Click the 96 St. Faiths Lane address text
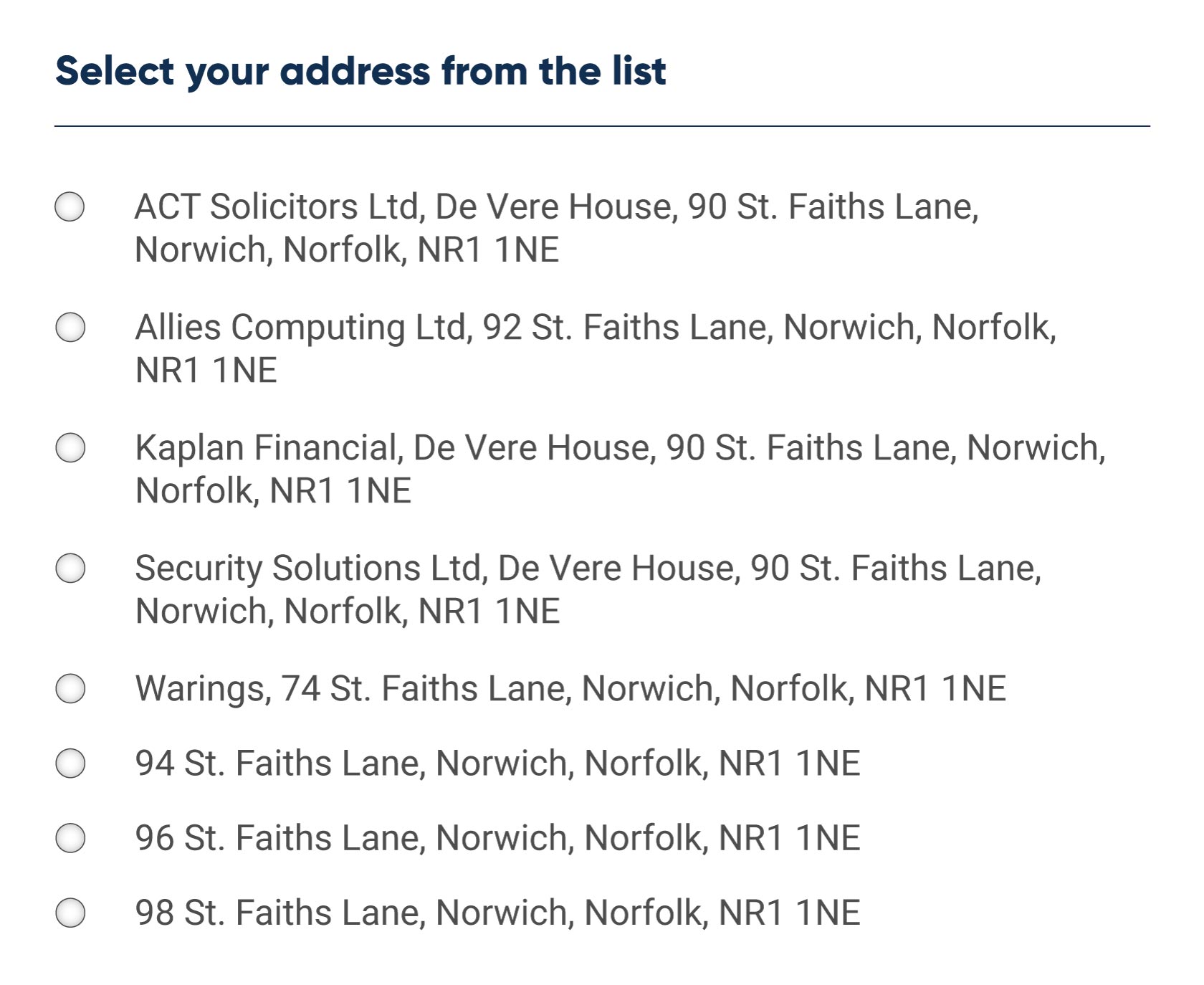1204x985 pixels. [x=497, y=838]
